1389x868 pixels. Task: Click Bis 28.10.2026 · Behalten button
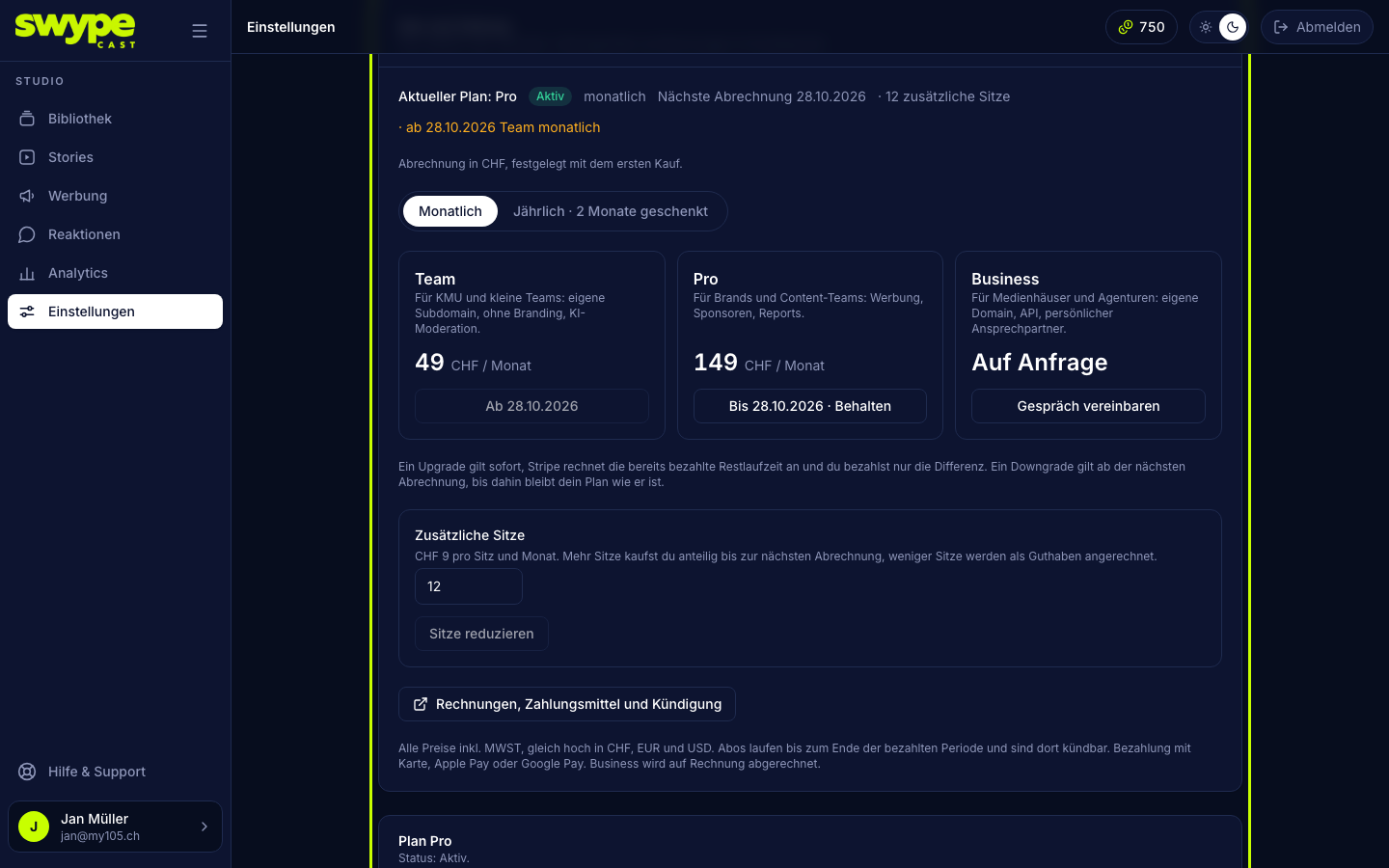click(810, 406)
